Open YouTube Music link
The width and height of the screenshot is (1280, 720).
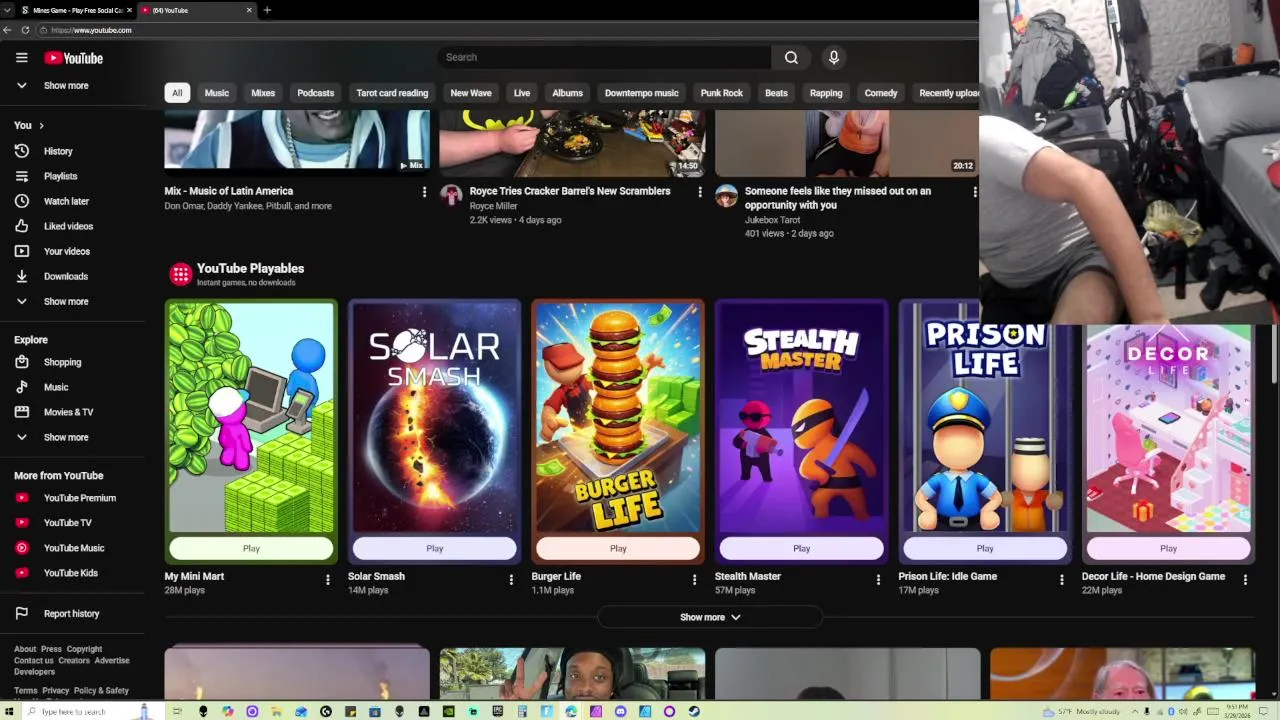tap(72, 548)
